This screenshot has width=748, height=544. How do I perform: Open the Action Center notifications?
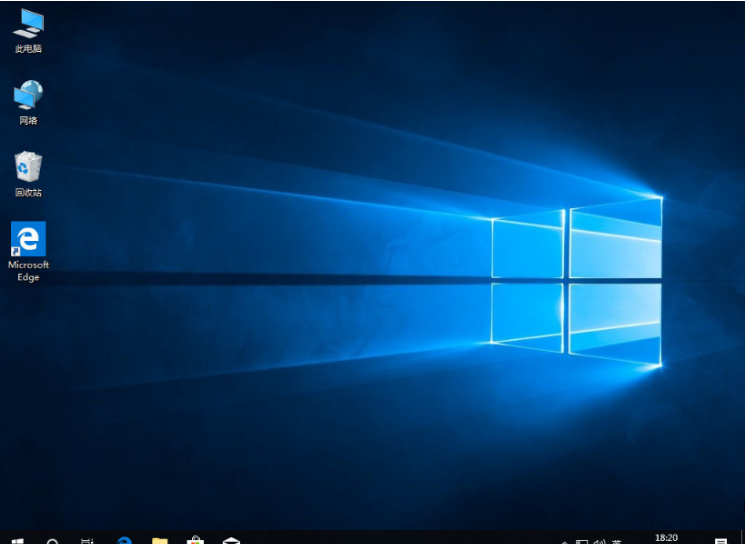(x=721, y=541)
